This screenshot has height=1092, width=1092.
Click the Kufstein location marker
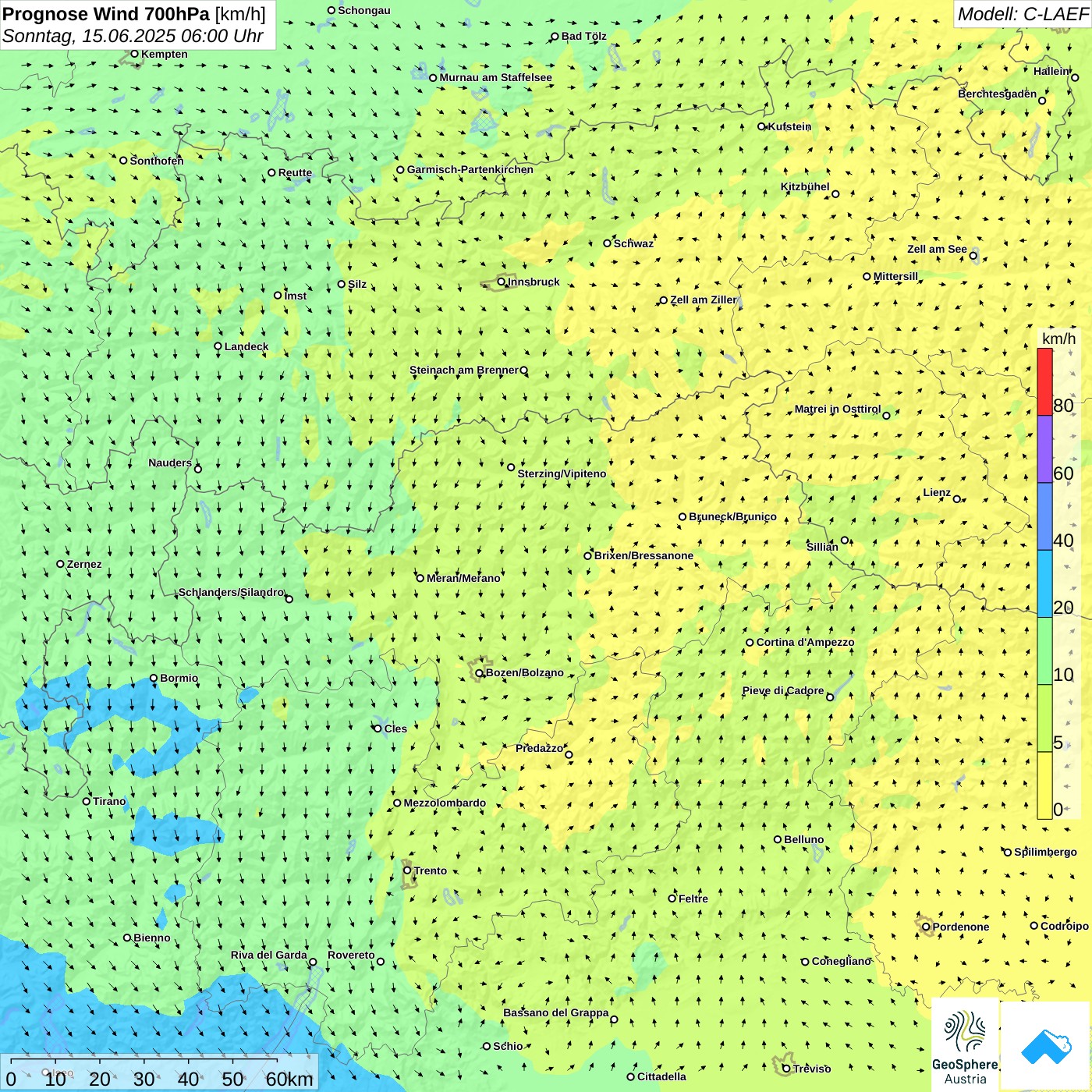pyautogui.click(x=761, y=126)
